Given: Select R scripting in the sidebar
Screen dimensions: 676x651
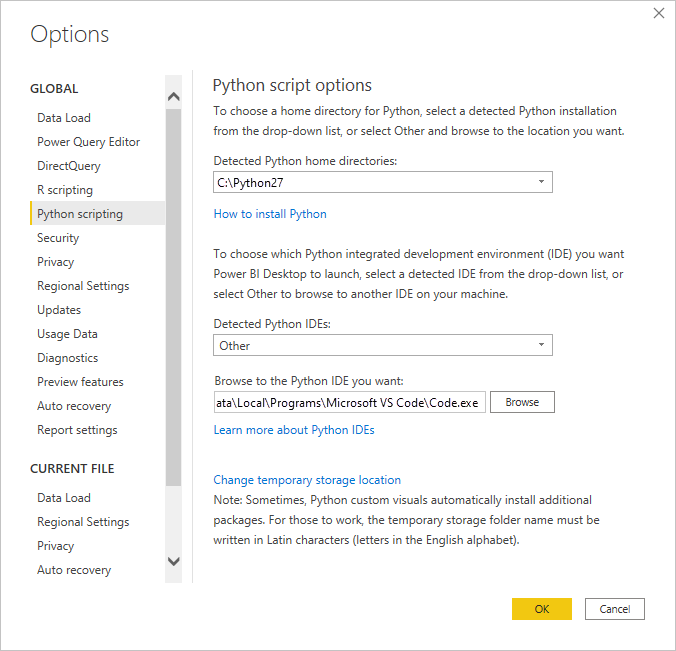Looking at the screenshot, I should click(65, 190).
